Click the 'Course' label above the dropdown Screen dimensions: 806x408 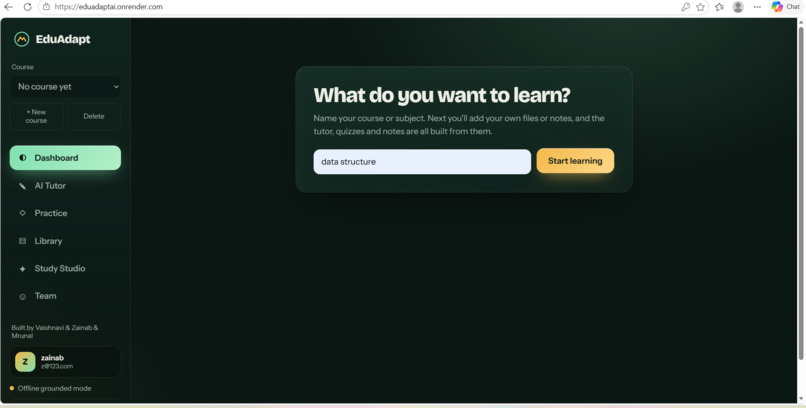click(23, 67)
